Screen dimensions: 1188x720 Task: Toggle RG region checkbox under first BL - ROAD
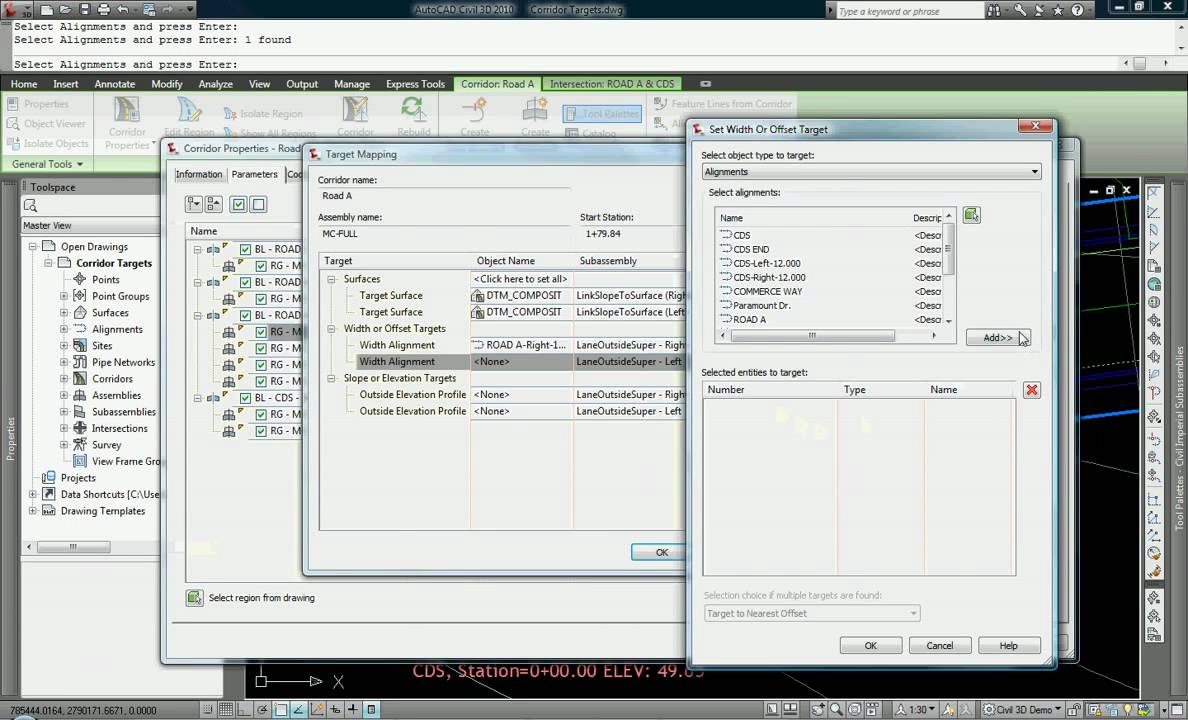pos(261,266)
